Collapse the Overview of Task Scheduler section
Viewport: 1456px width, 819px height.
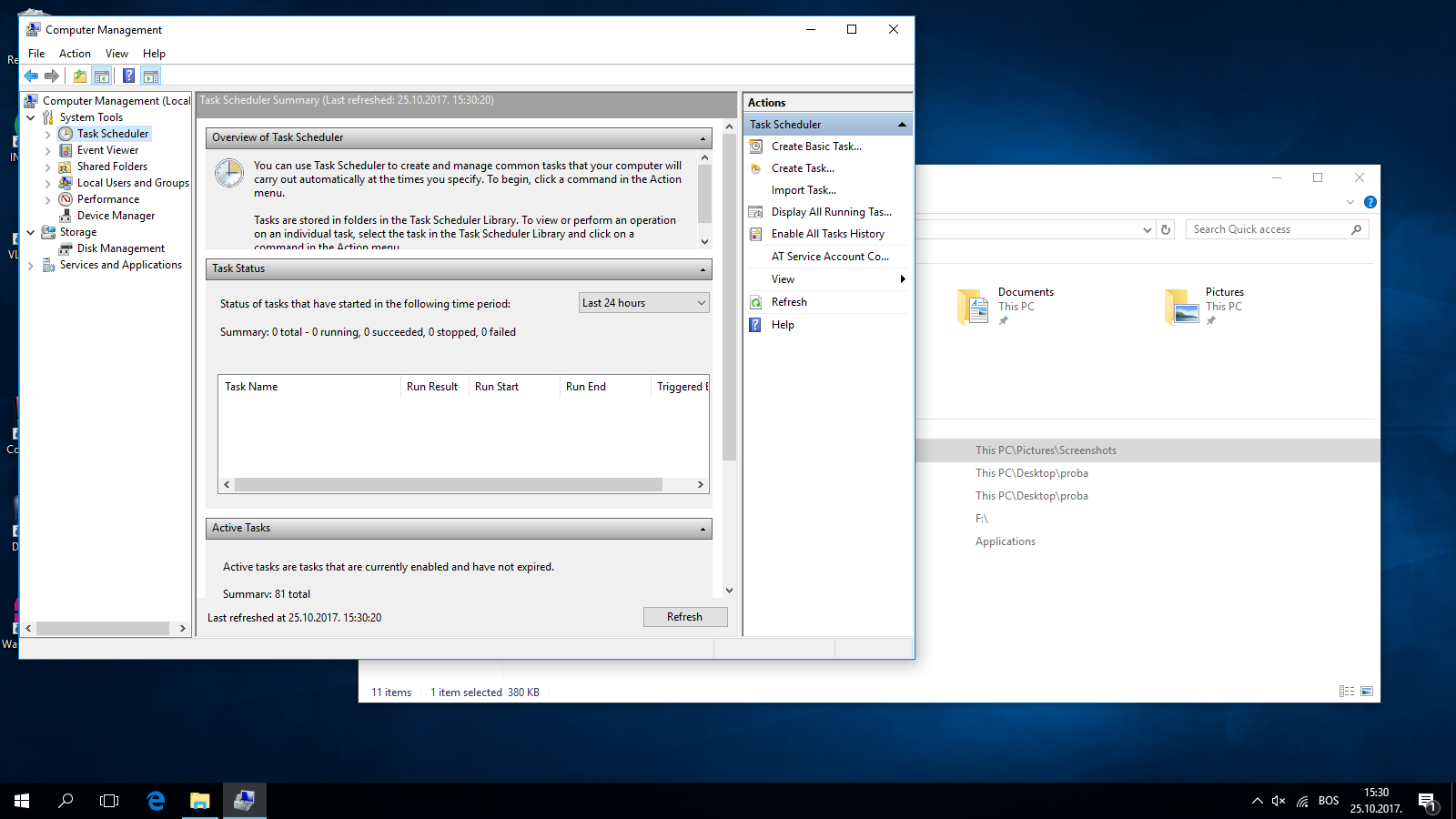pos(703,138)
